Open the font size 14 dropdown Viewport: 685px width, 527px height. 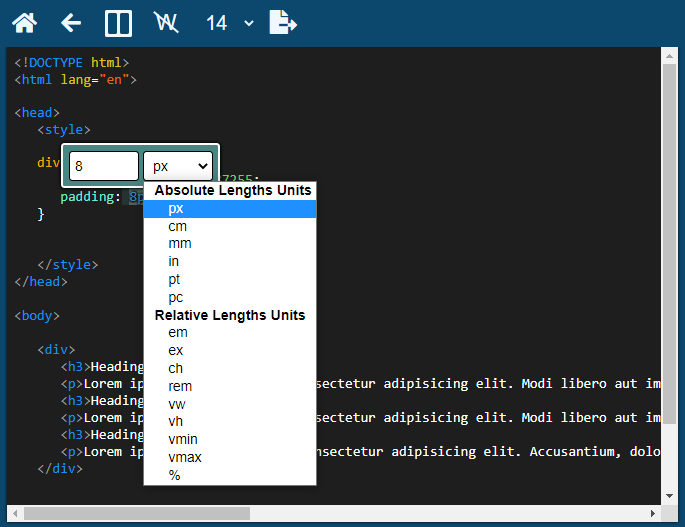(229, 23)
